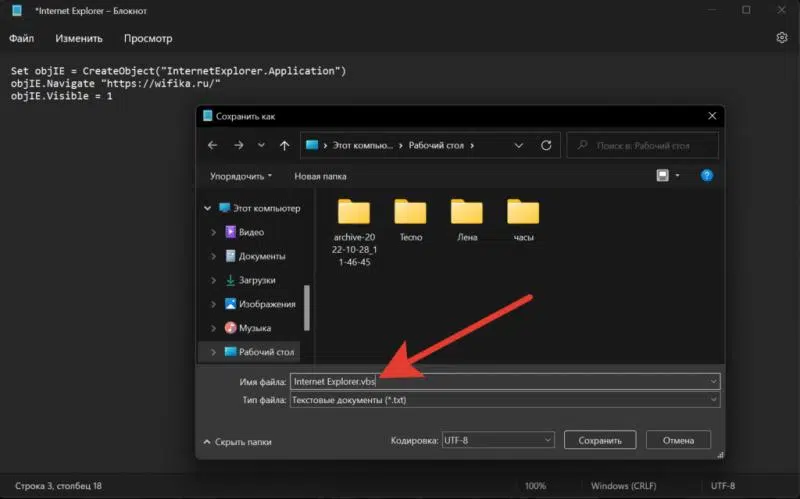Open the Просмотр menu

pos(148,39)
